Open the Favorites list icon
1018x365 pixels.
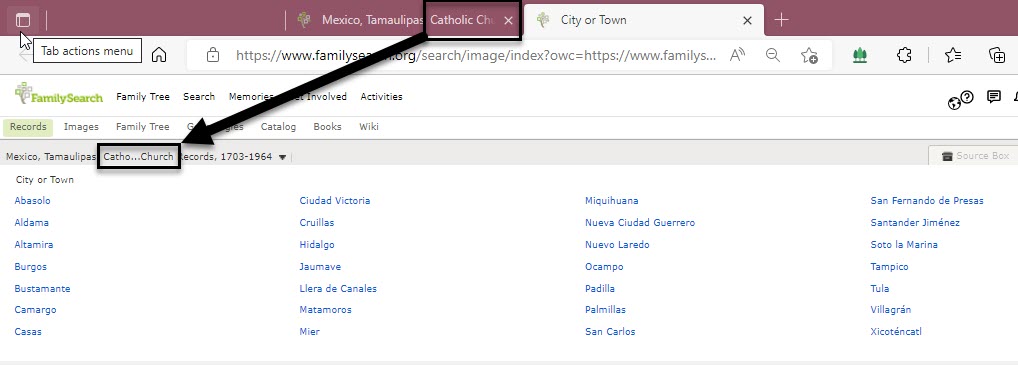point(952,55)
